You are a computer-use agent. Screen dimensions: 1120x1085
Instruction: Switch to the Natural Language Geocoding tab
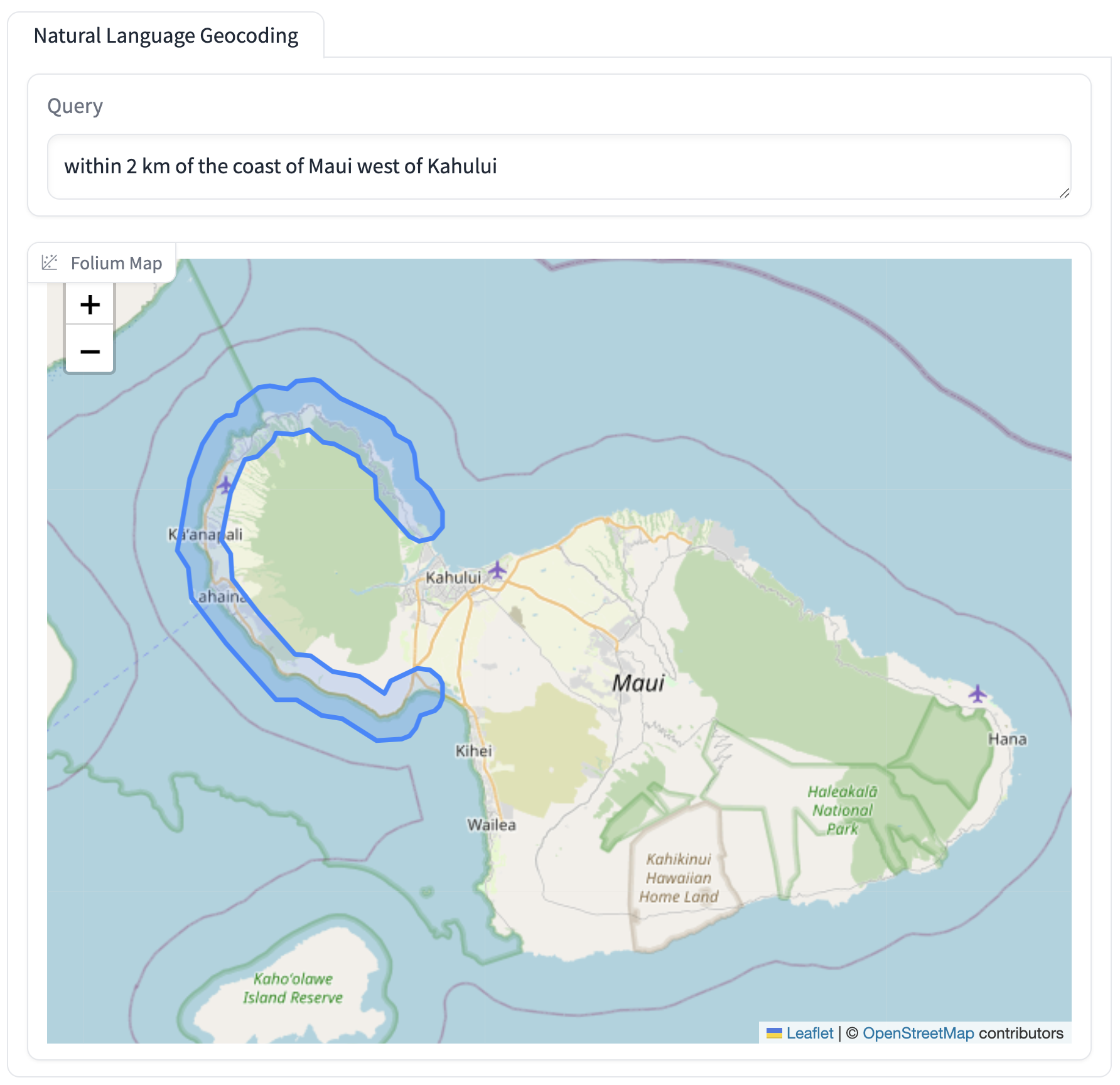[166, 36]
